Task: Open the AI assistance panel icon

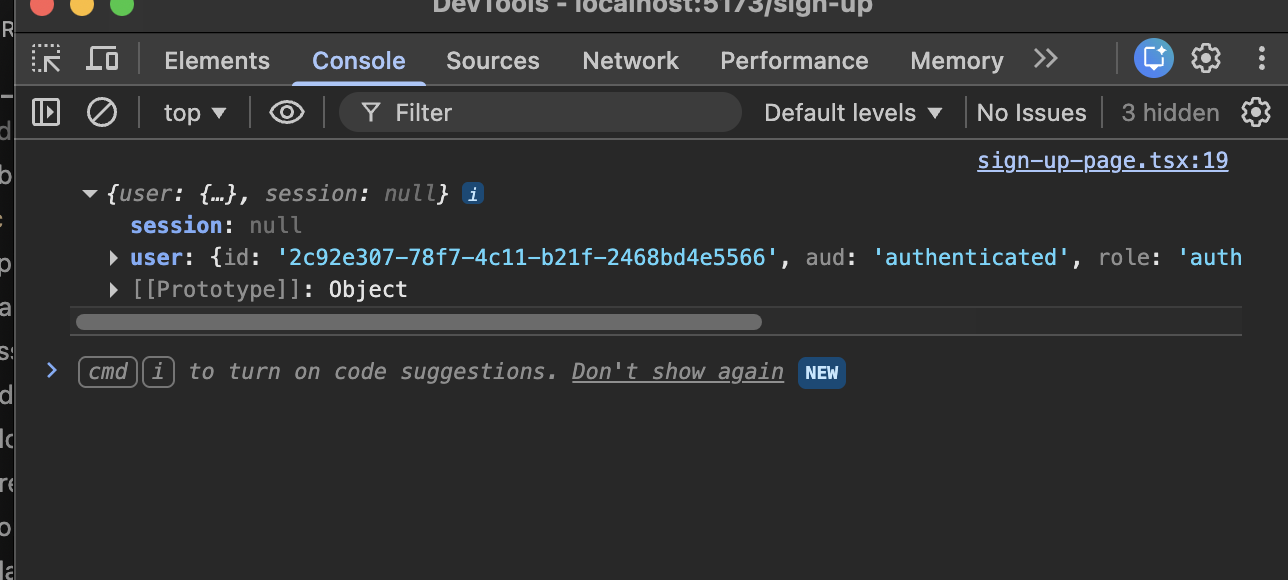Action: pyautogui.click(x=1153, y=58)
